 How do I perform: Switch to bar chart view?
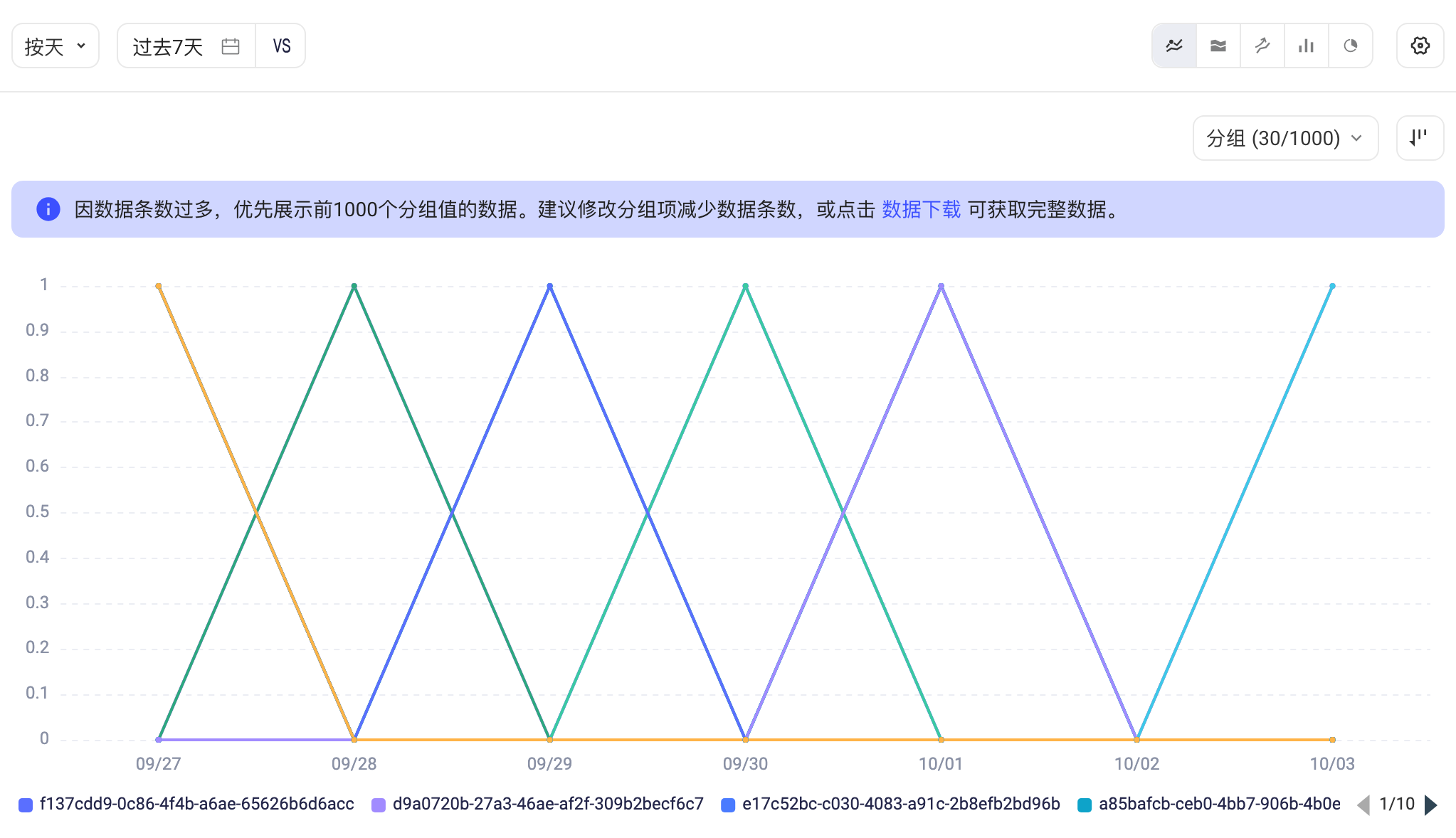(1307, 46)
